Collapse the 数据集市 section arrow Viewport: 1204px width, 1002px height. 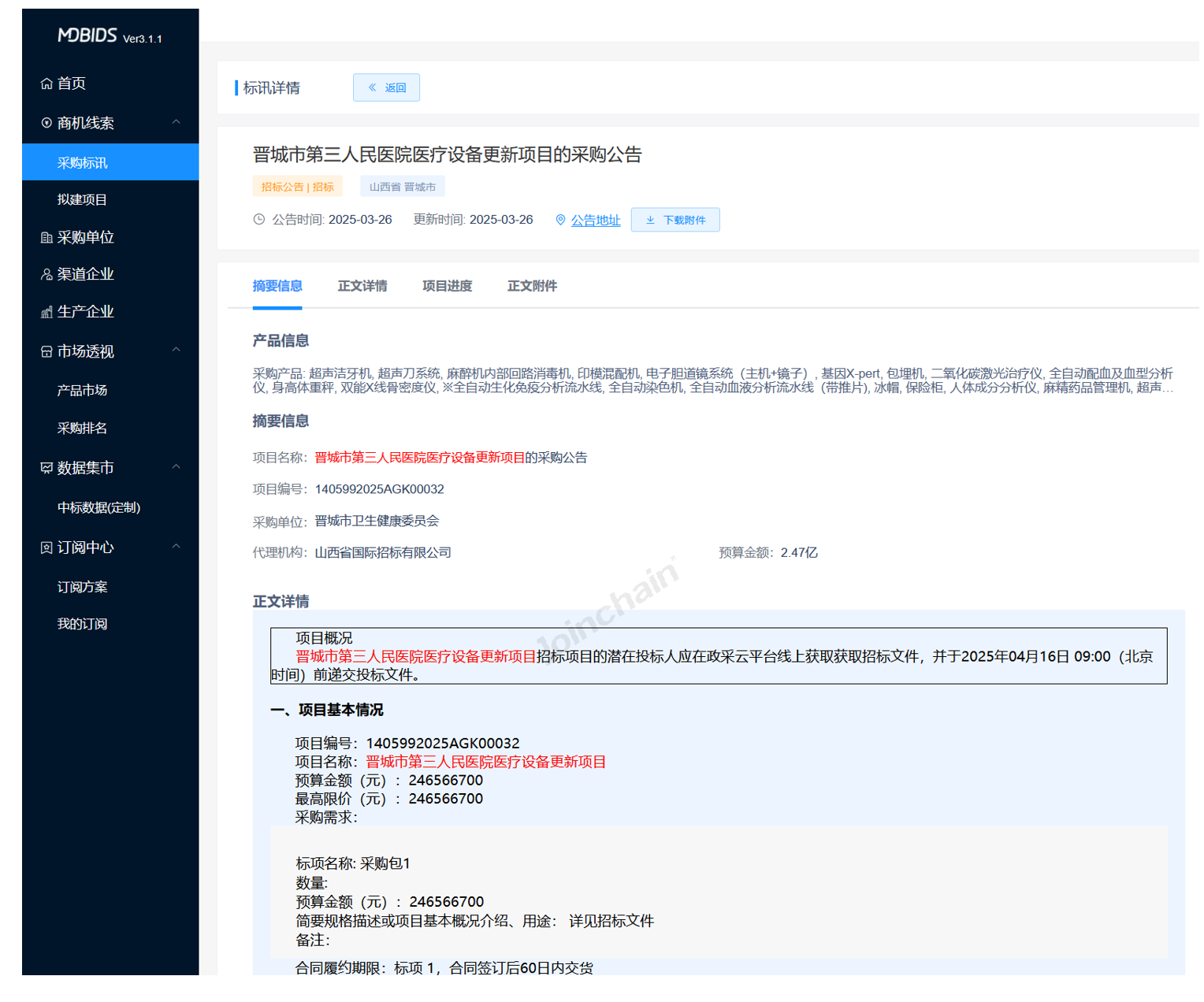(x=177, y=467)
